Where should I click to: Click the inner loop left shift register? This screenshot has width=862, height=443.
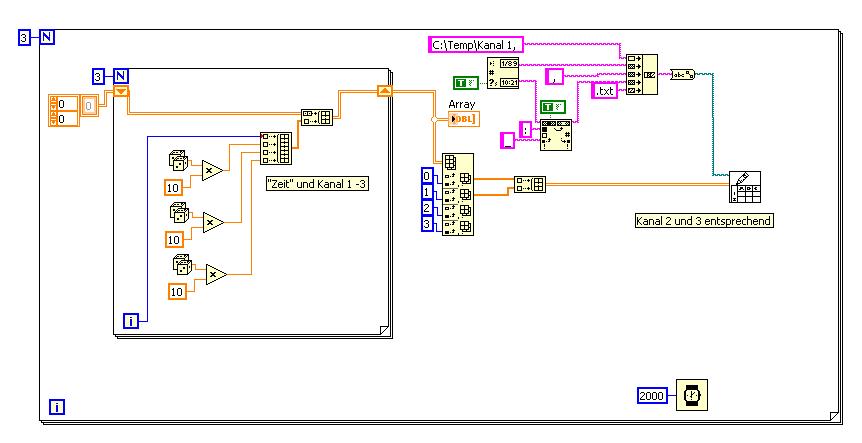pyautogui.click(x=121, y=91)
